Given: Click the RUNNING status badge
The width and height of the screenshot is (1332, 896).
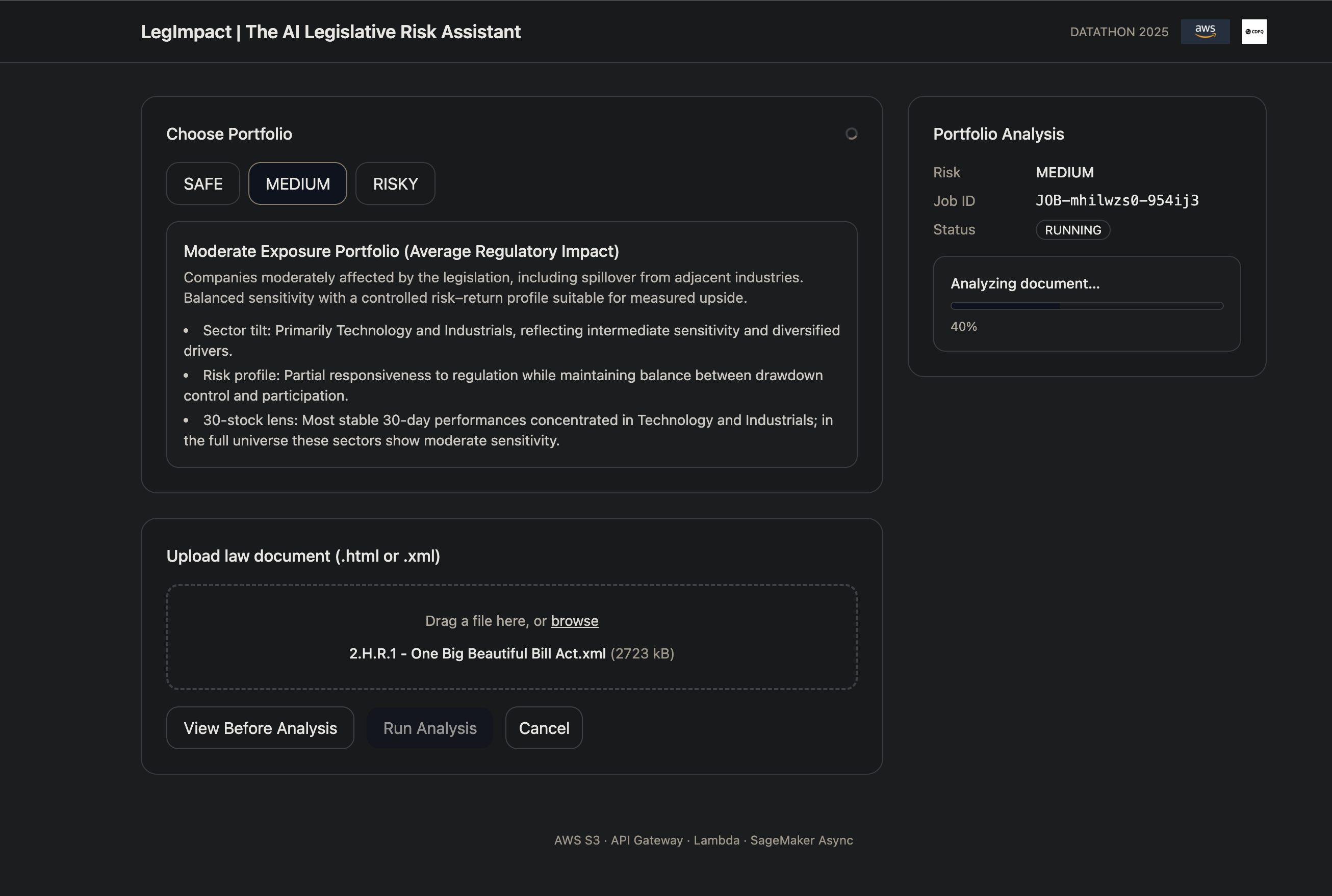Looking at the screenshot, I should tap(1072, 230).
